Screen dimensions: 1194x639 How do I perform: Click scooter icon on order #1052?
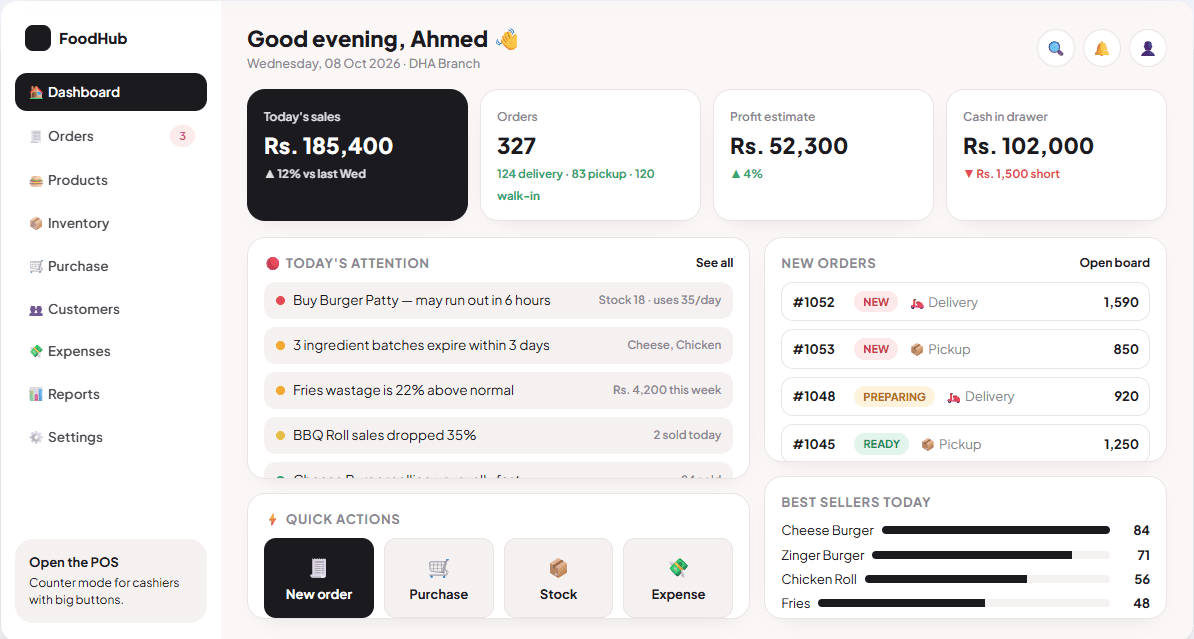917,302
